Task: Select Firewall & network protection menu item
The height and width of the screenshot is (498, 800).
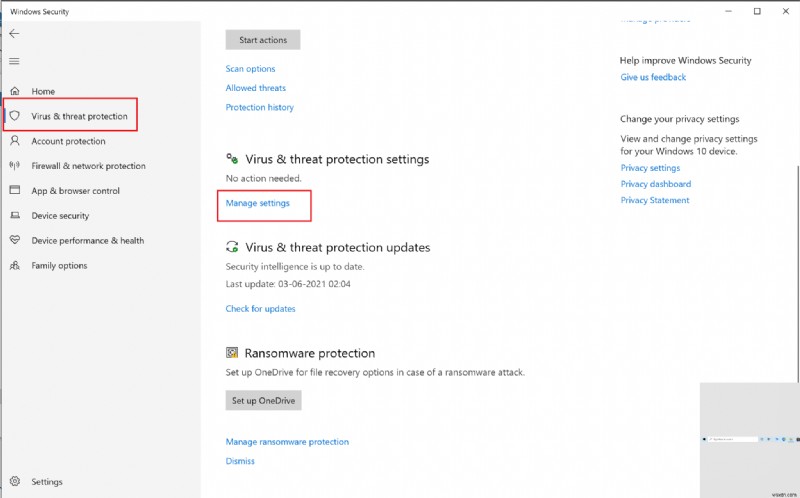Action: 88,166
